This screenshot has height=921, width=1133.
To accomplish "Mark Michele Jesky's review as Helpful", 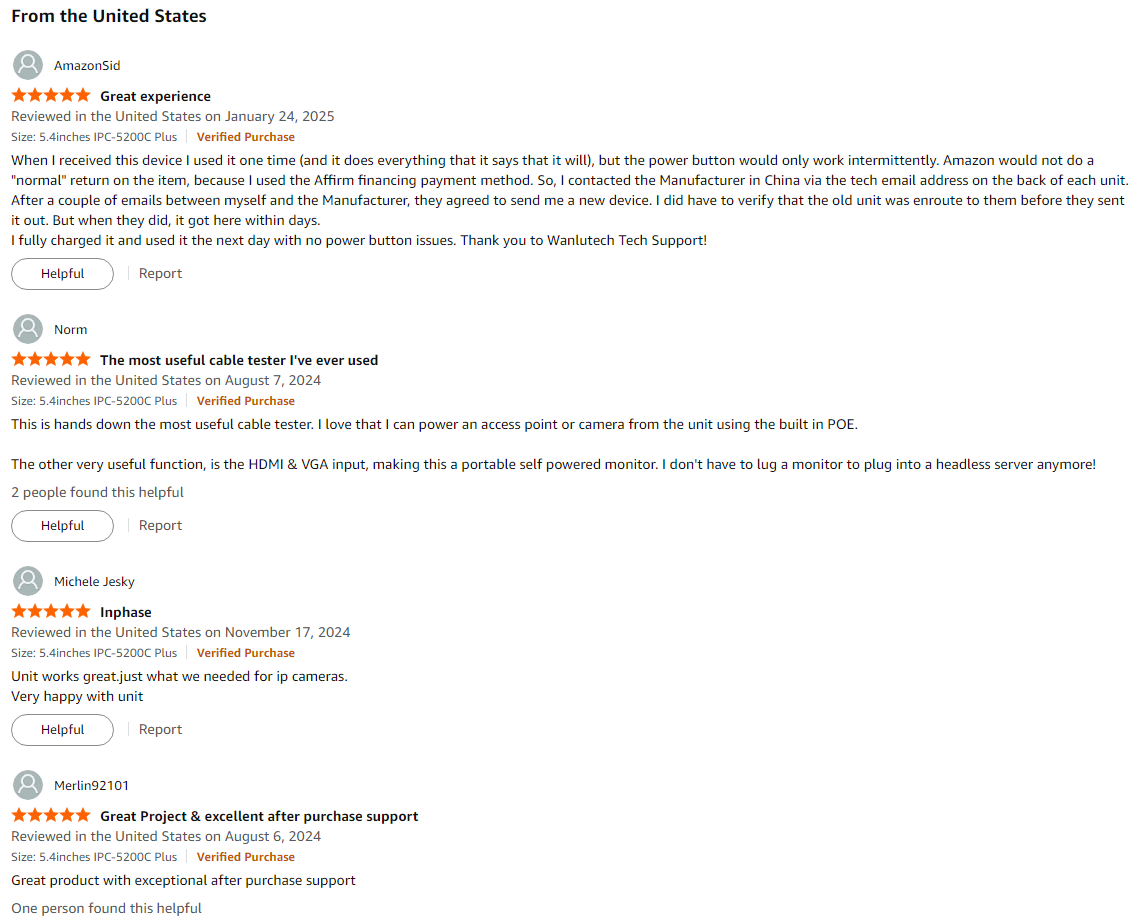I will click(62, 730).
